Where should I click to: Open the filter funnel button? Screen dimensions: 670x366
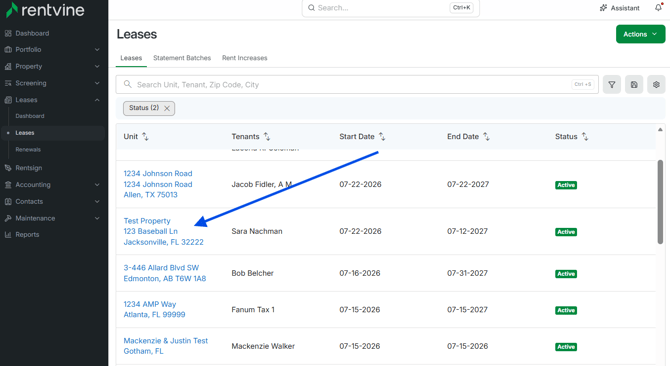tap(612, 85)
